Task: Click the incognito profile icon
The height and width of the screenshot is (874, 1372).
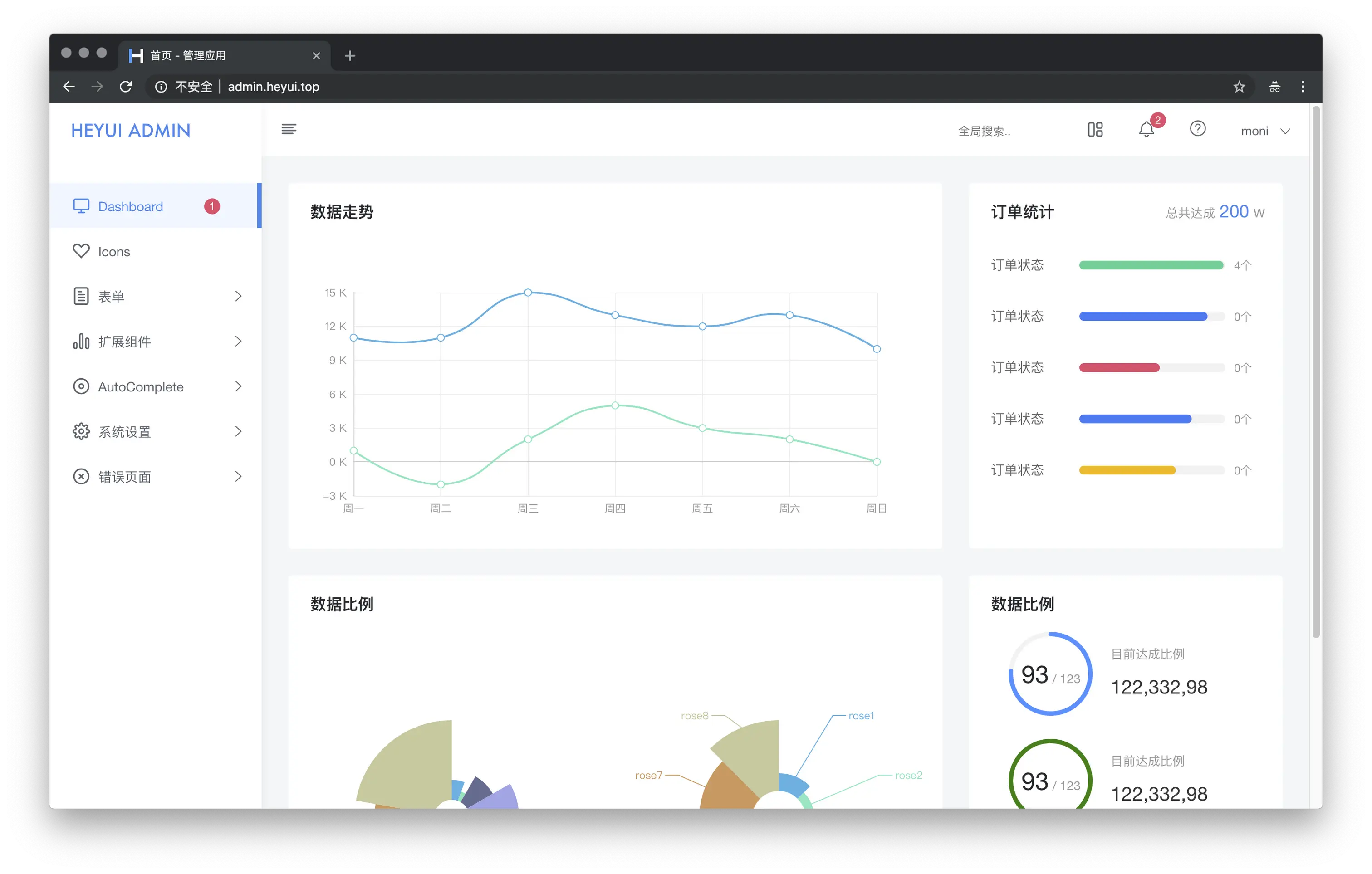Action: tap(1274, 87)
